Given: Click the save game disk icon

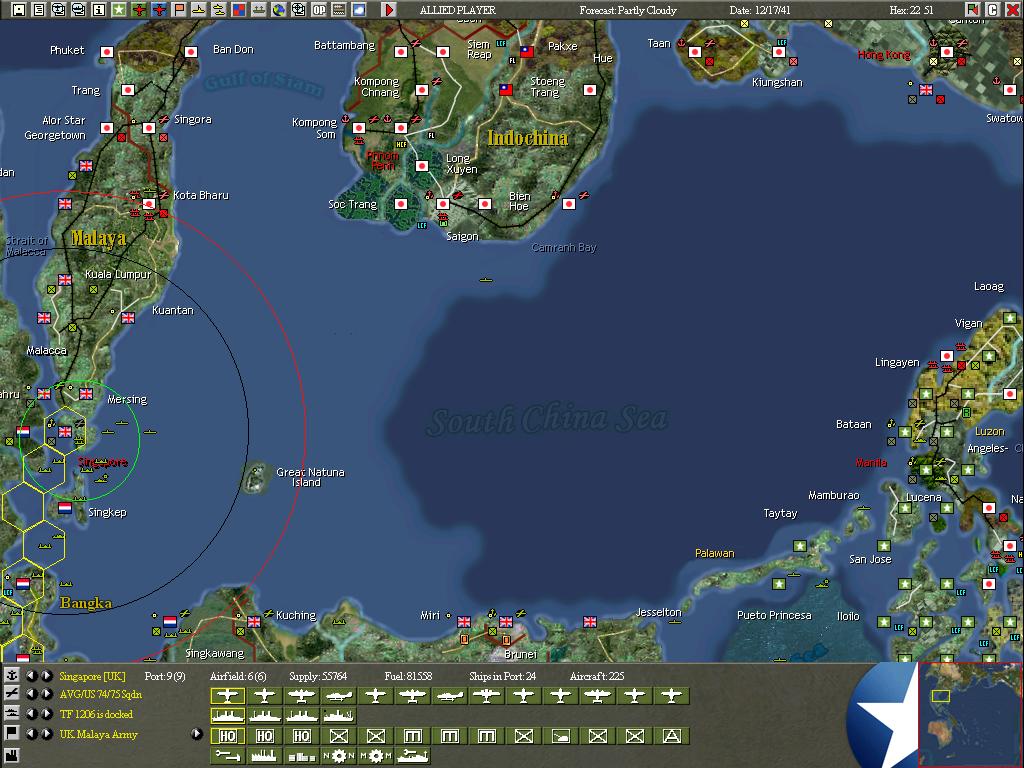Looking at the screenshot, I should (x=19, y=10).
